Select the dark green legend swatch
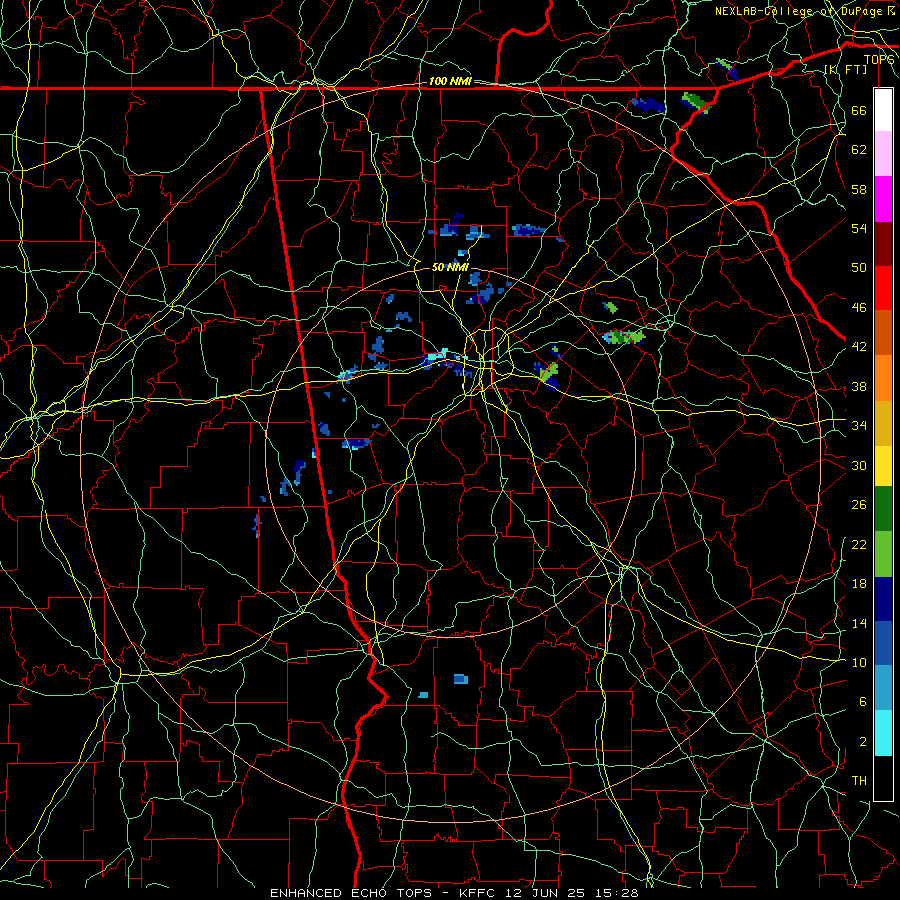Viewport: 900px width, 900px height. click(883, 509)
